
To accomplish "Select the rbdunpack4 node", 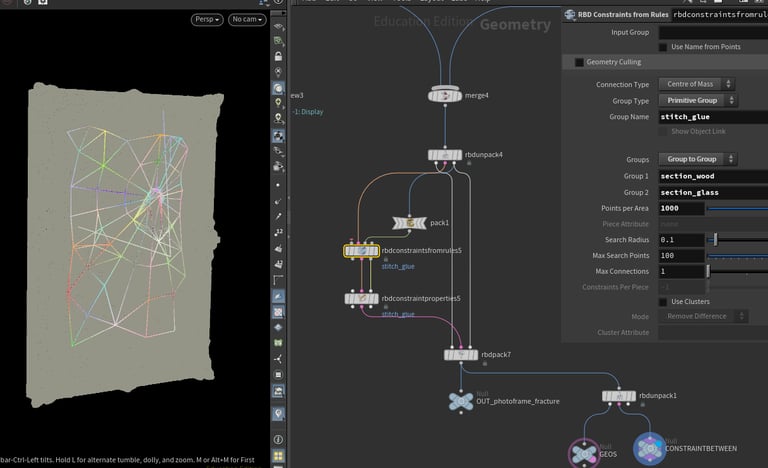I will tap(445, 155).
